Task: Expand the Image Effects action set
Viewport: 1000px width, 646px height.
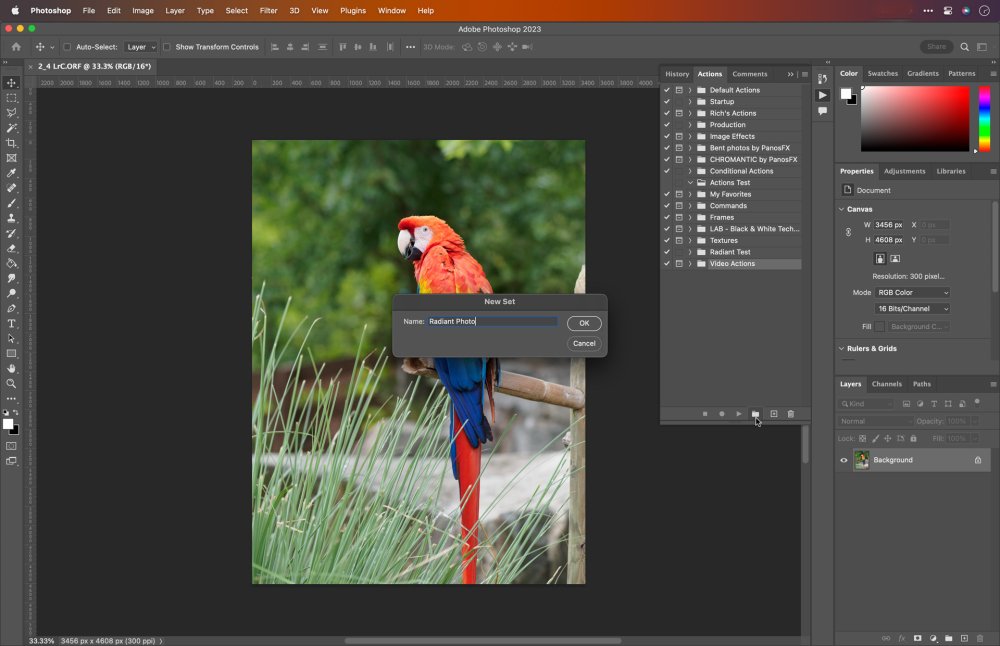Action: pyautogui.click(x=690, y=136)
